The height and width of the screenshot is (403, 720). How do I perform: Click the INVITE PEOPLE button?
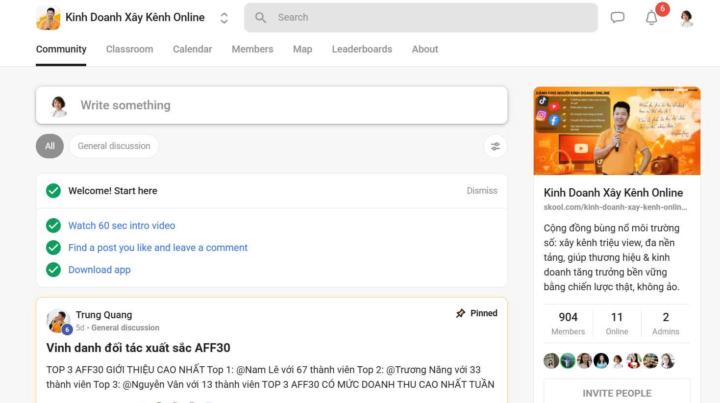click(x=617, y=393)
